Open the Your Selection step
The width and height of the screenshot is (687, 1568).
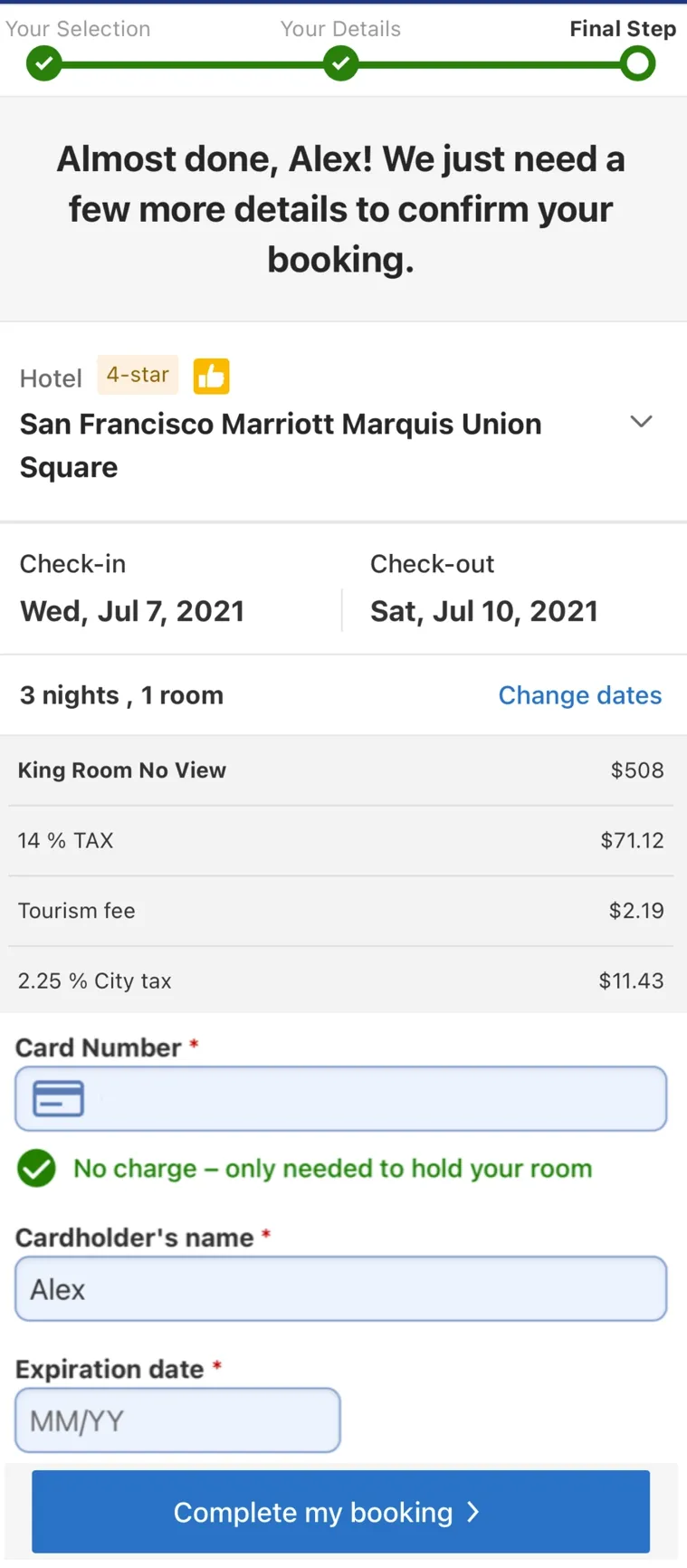78,29
